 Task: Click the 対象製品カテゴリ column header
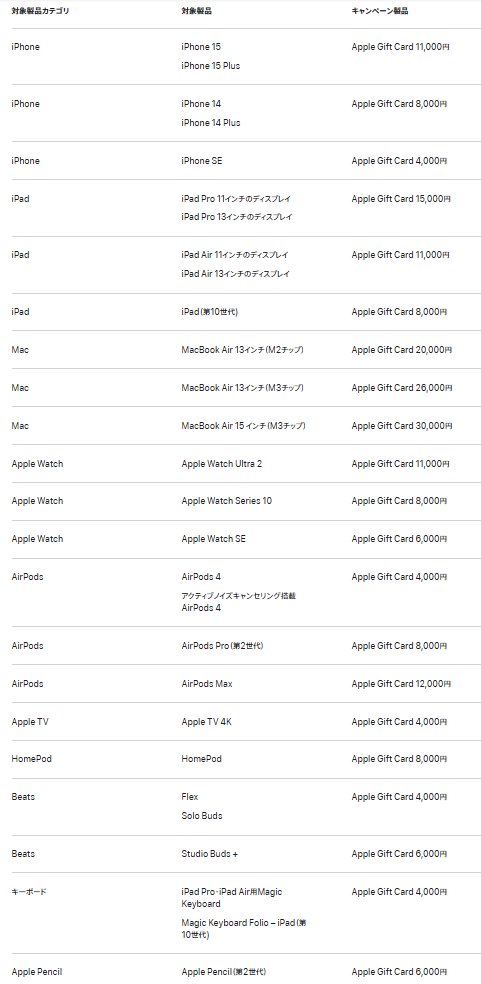pos(40,11)
